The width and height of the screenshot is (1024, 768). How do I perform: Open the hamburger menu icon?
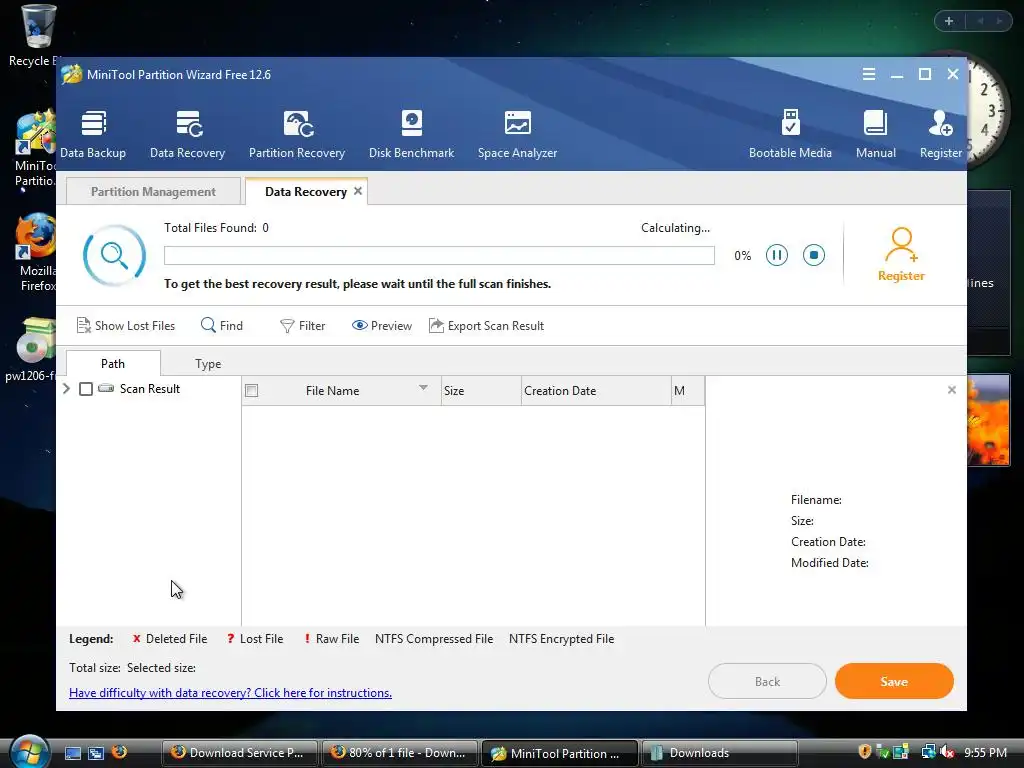coord(869,74)
